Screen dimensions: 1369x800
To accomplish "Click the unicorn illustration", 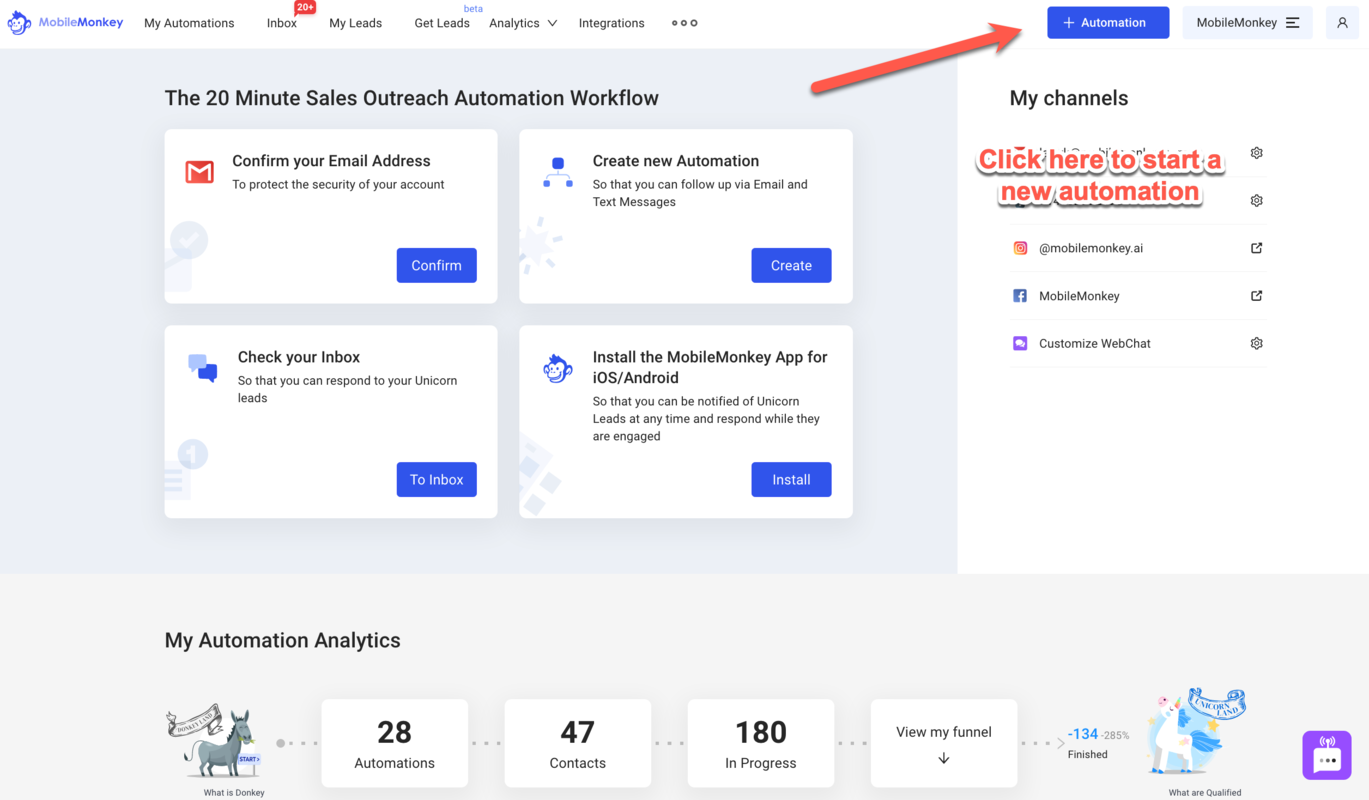I will [1196, 730].
